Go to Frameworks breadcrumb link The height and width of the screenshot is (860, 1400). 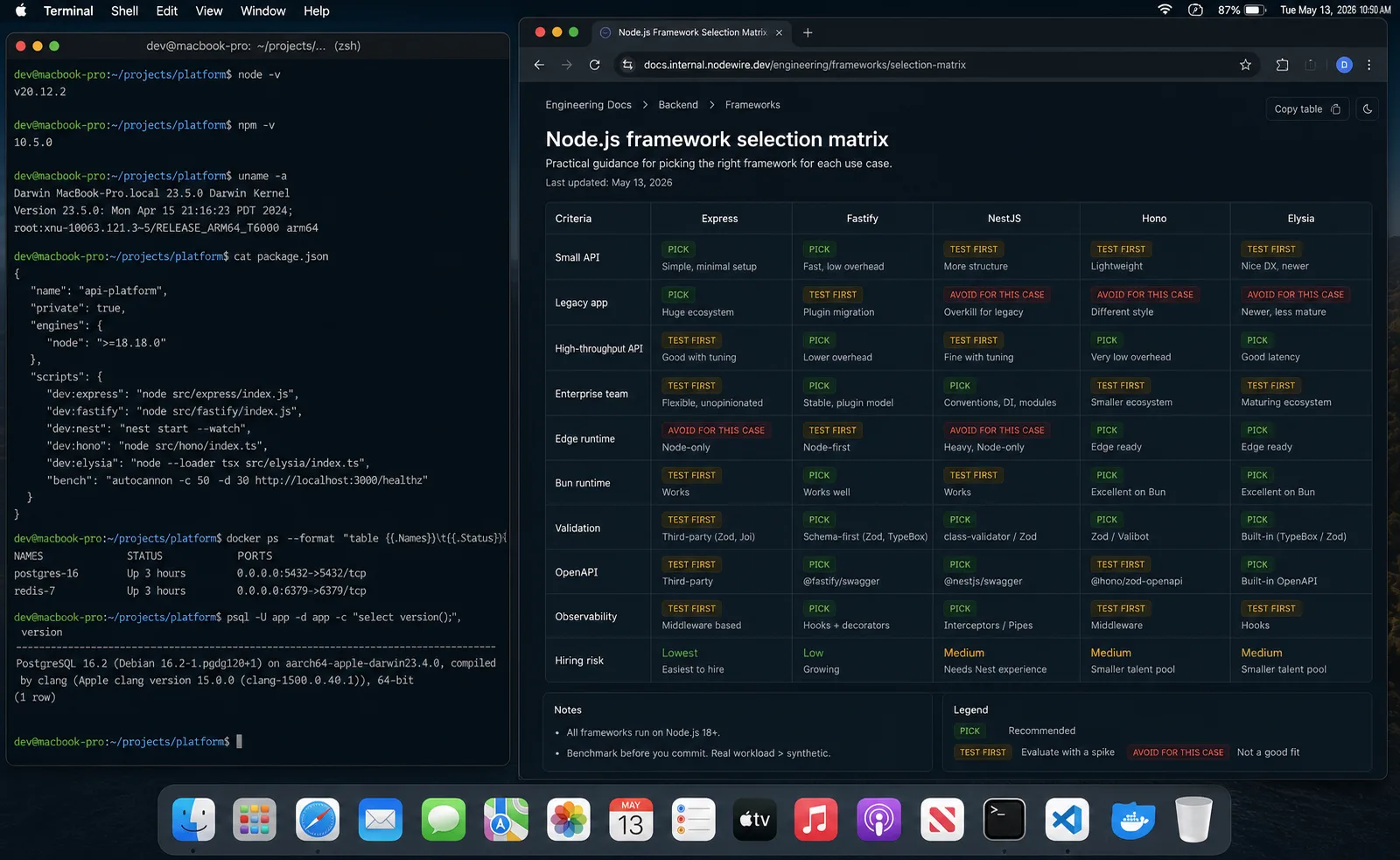point(752,105)
